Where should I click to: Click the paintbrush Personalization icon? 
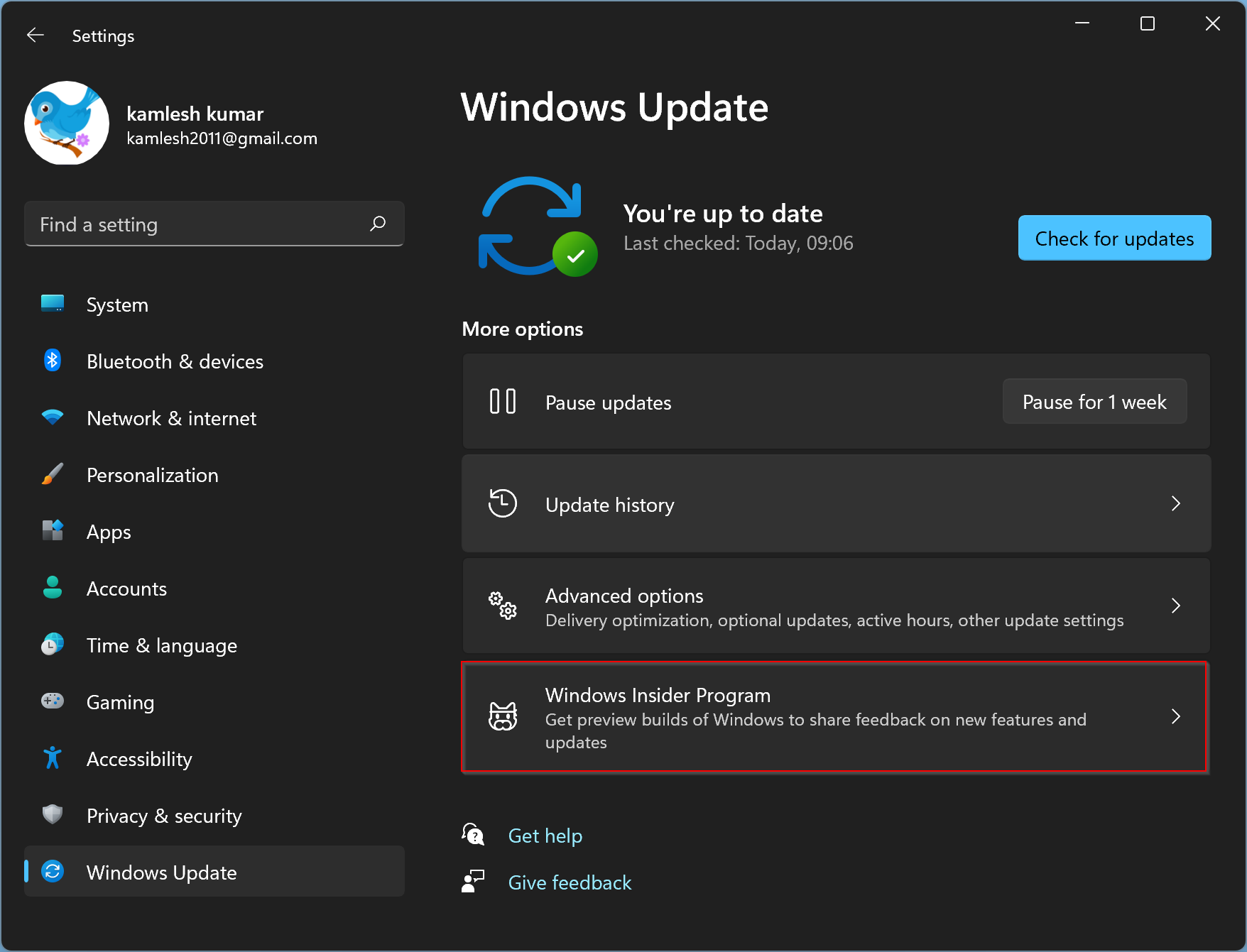(53, 474)
